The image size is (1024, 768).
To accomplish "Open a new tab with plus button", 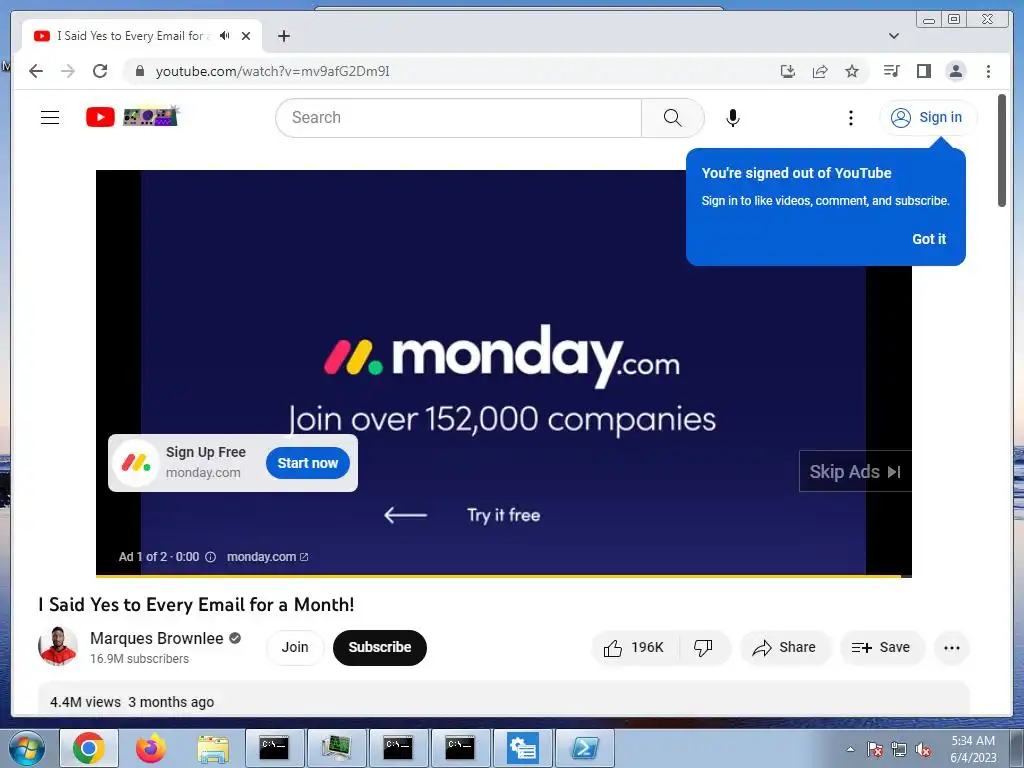I will click(283, 36).
